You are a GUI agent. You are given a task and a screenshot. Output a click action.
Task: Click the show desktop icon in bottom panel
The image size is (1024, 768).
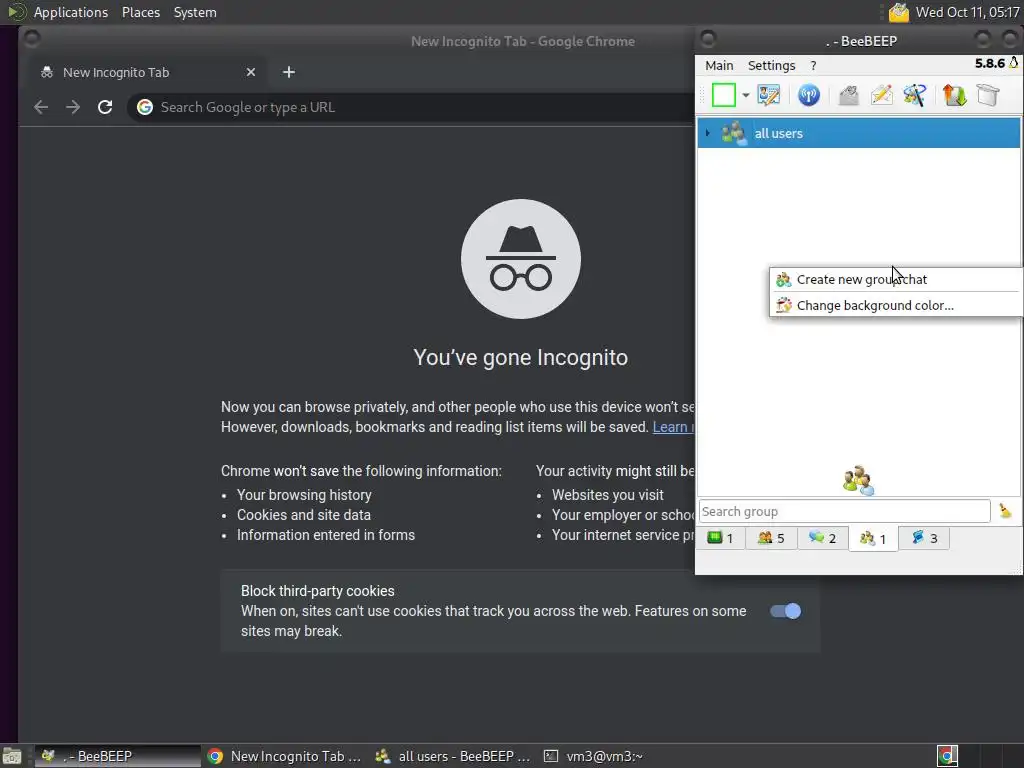[x=12, y=756]
